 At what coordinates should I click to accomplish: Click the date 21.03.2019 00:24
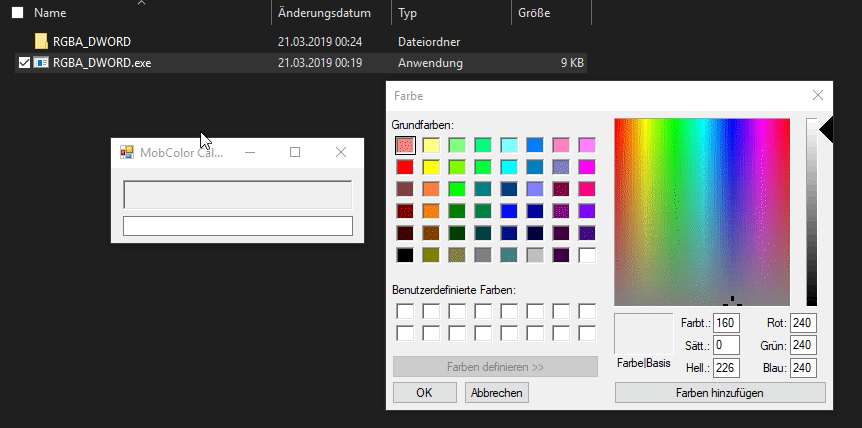click(320, 42)
